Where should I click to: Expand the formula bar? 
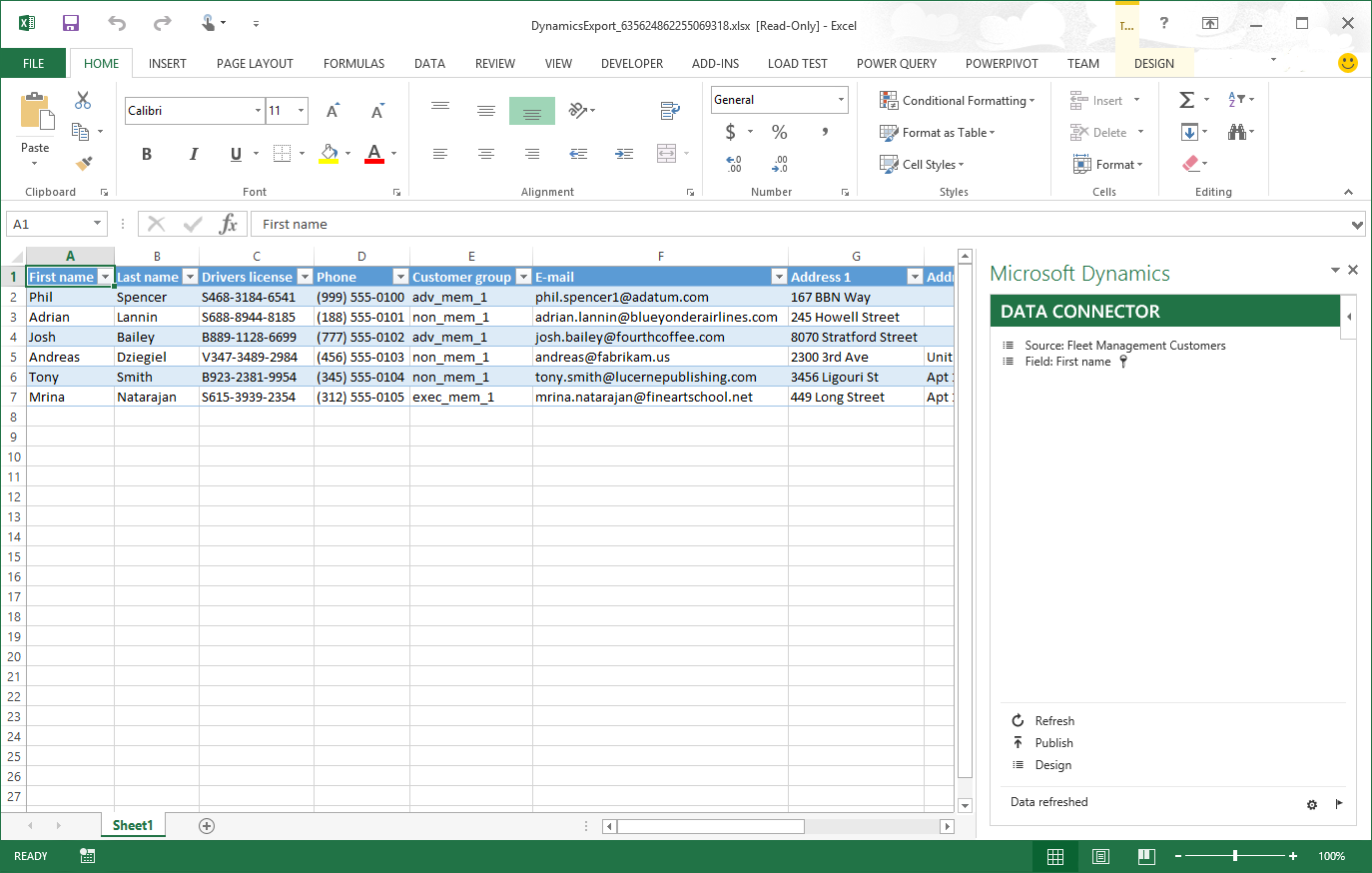pos(1357,225)
